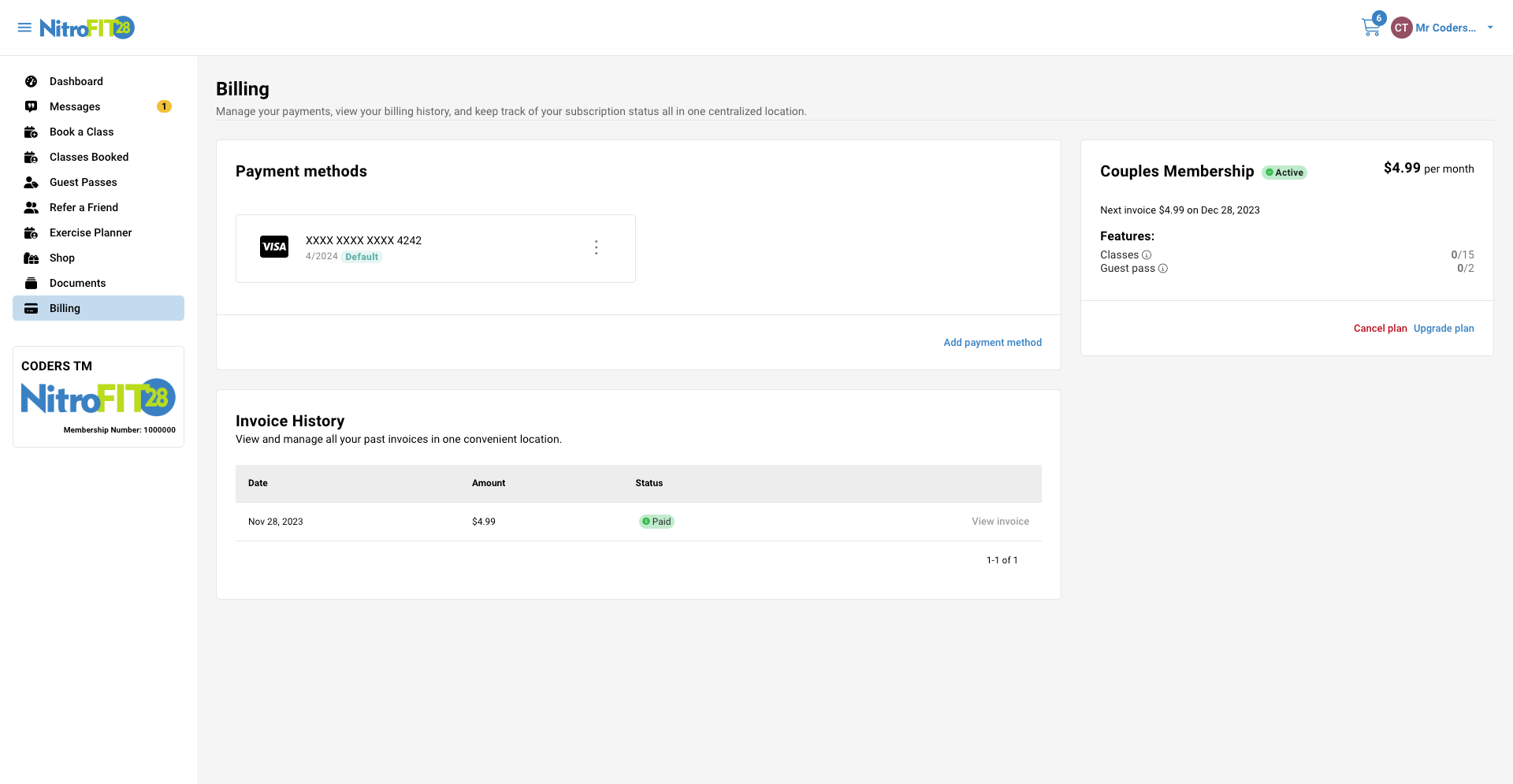Open the shopping cart icon
This screenshot has width=1513, height=784.
click(1370, 28)
